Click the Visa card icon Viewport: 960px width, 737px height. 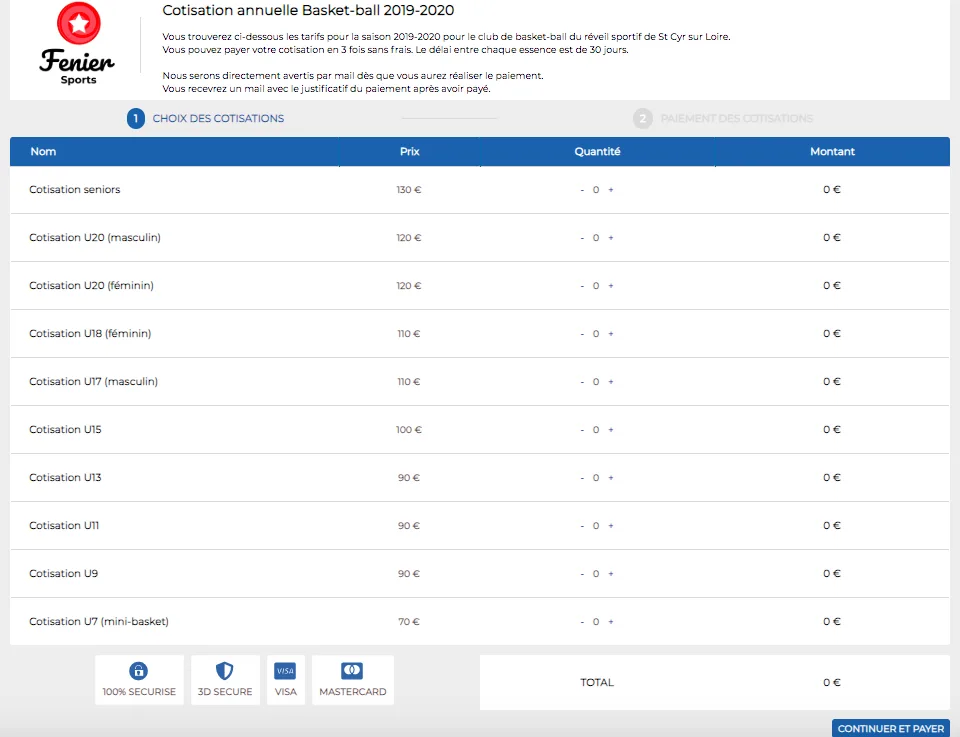coord(285,671)
